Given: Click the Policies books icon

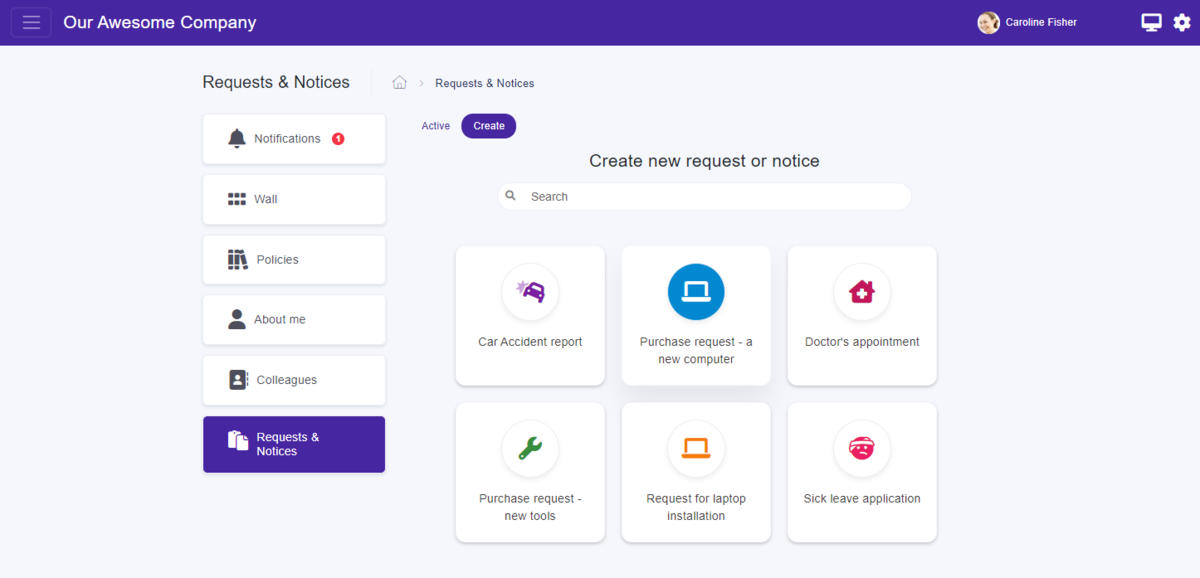Looking at the screenshot, I should 237,260.
